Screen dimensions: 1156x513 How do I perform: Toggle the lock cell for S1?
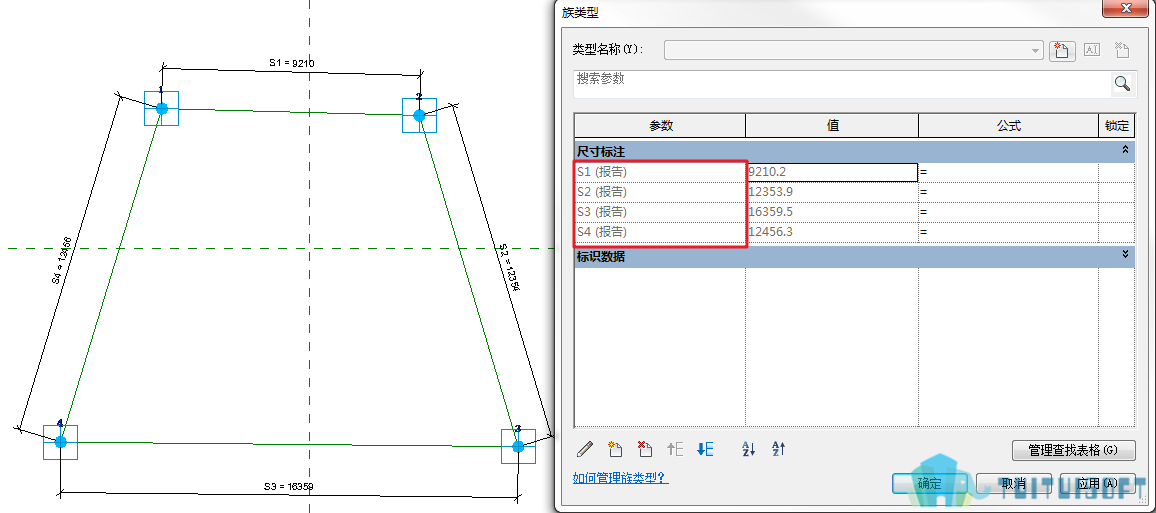click(x=1116, y=172)
